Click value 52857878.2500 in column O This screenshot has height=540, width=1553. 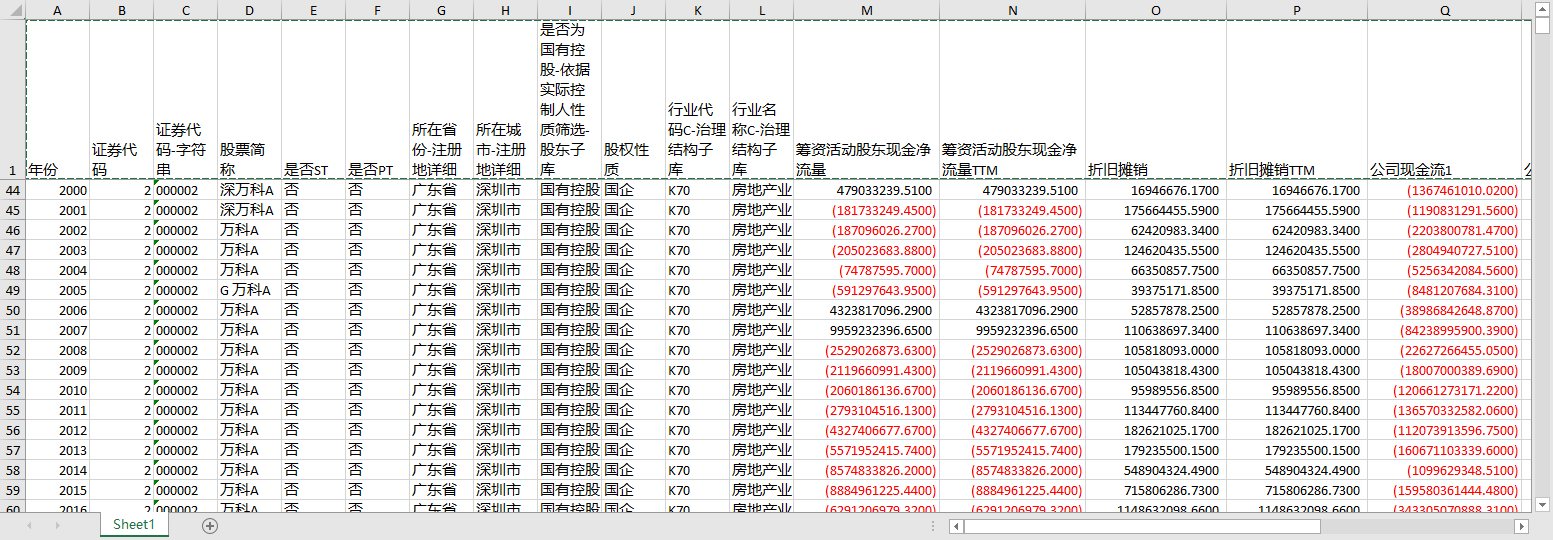[1156, 310]
